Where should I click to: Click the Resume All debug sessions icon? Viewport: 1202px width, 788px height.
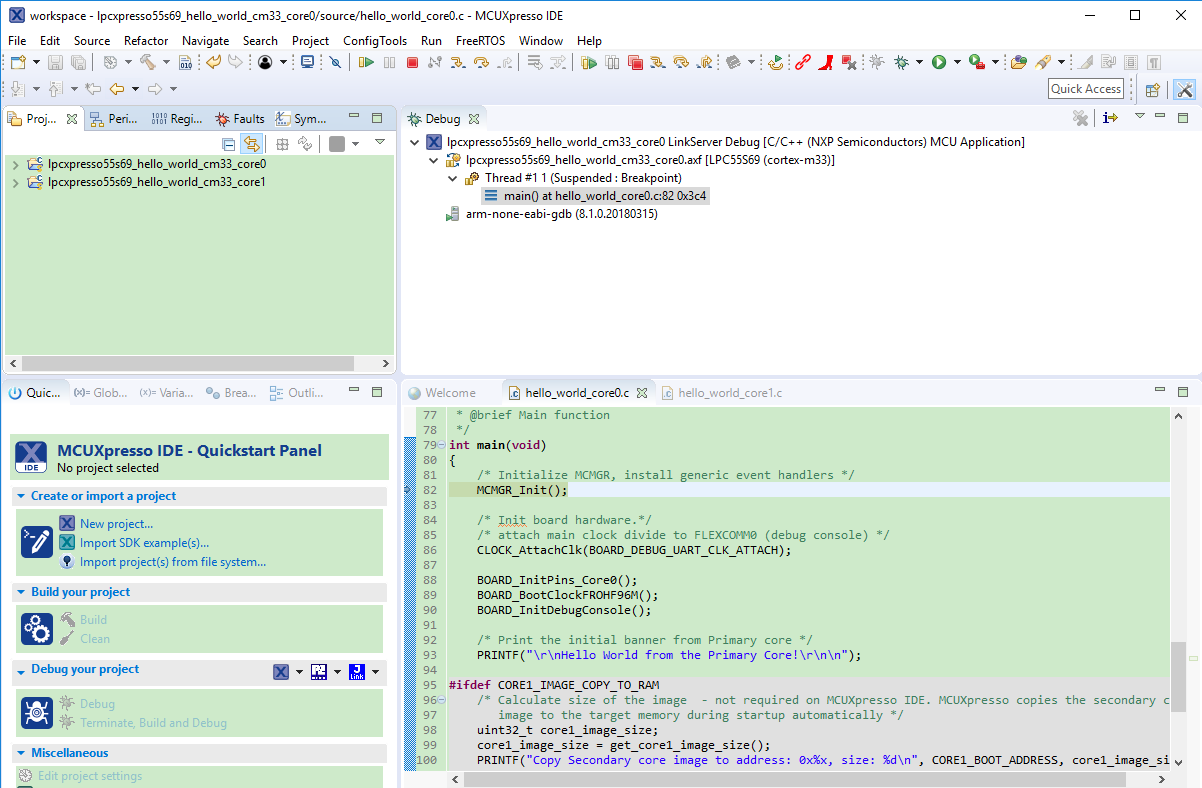pyautogui.click(x=589, y=62)
